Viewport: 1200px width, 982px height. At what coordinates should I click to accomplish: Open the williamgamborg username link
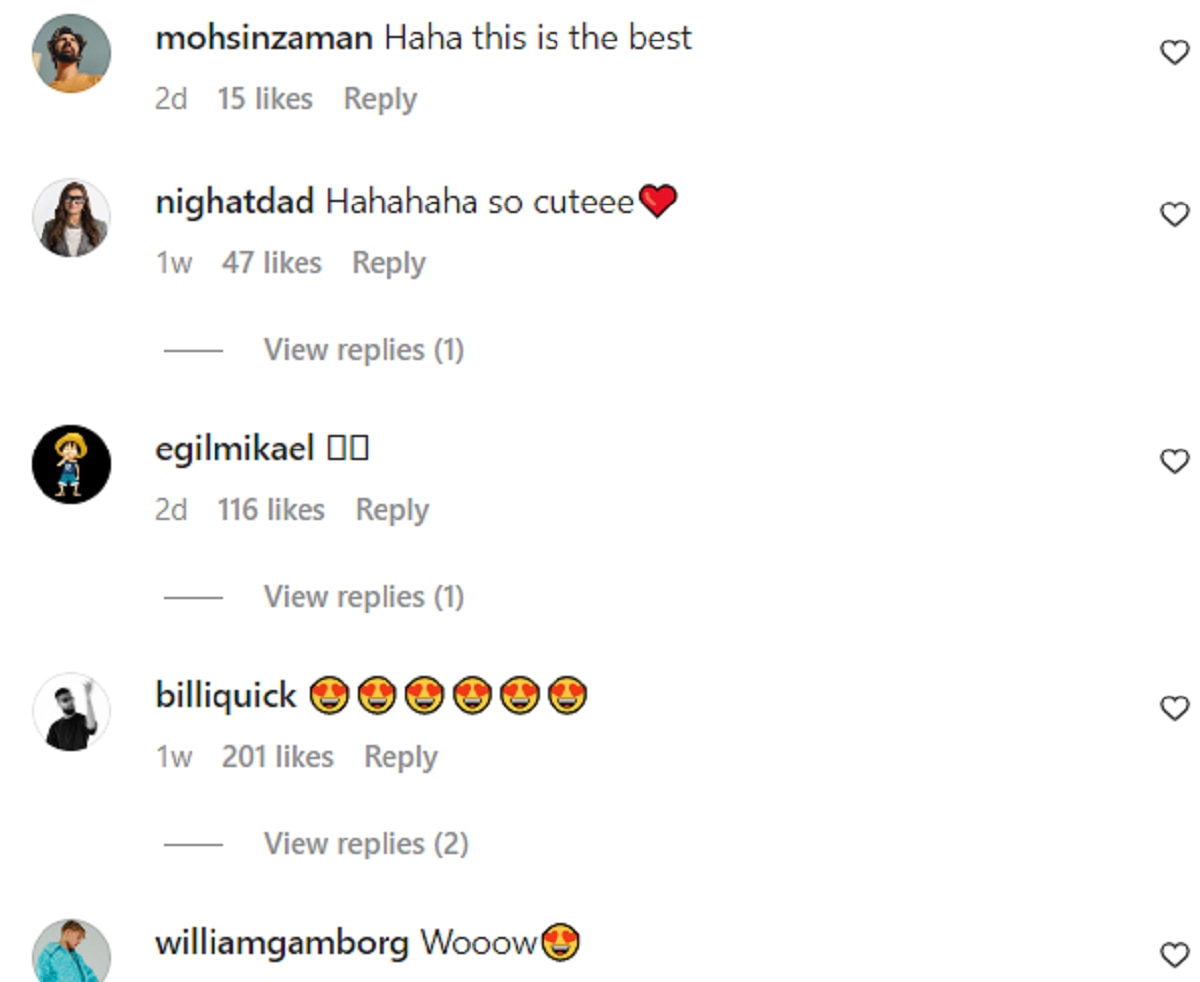coord(282,943)
